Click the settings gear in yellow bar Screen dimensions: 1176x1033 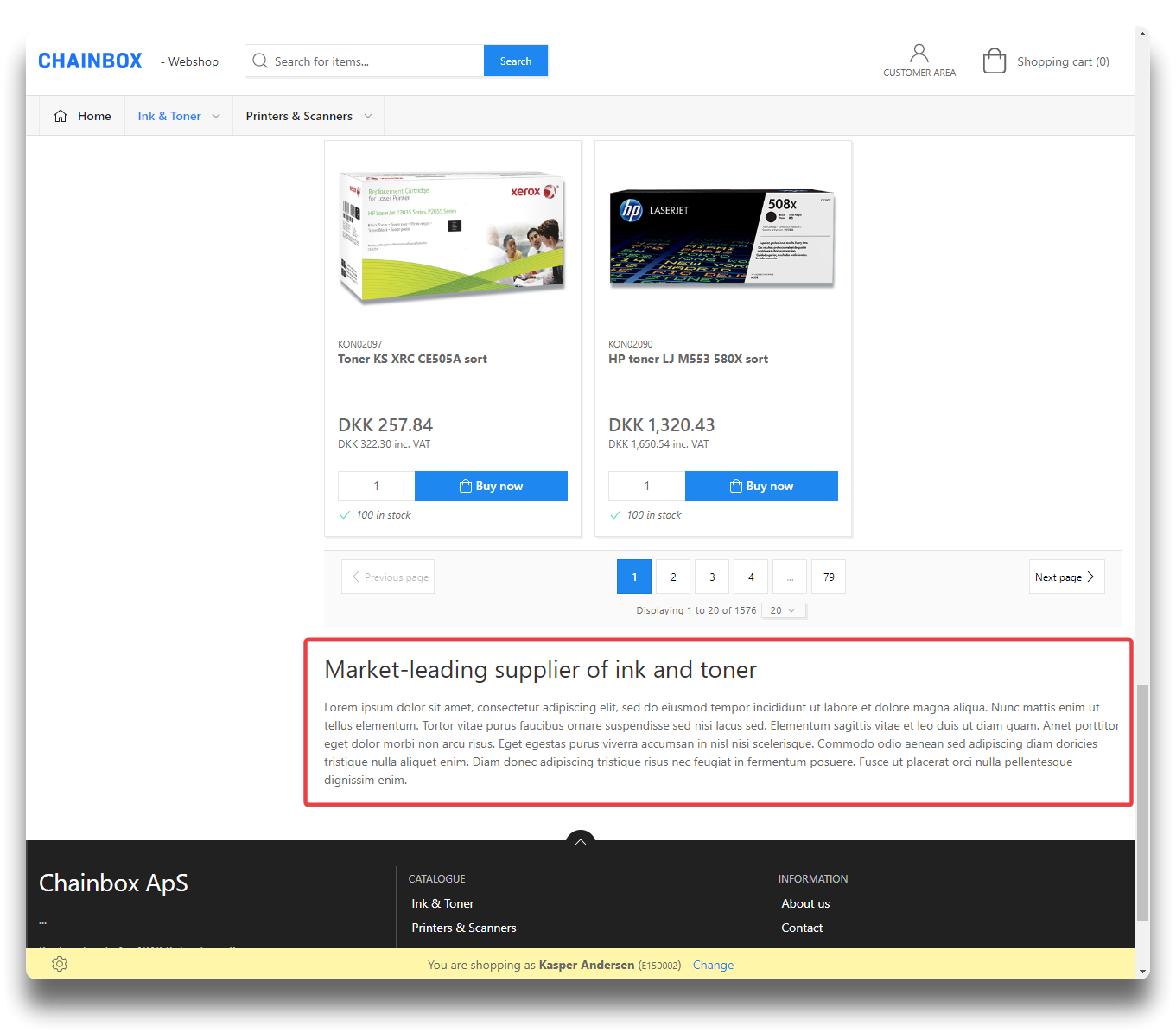point(60,964)
